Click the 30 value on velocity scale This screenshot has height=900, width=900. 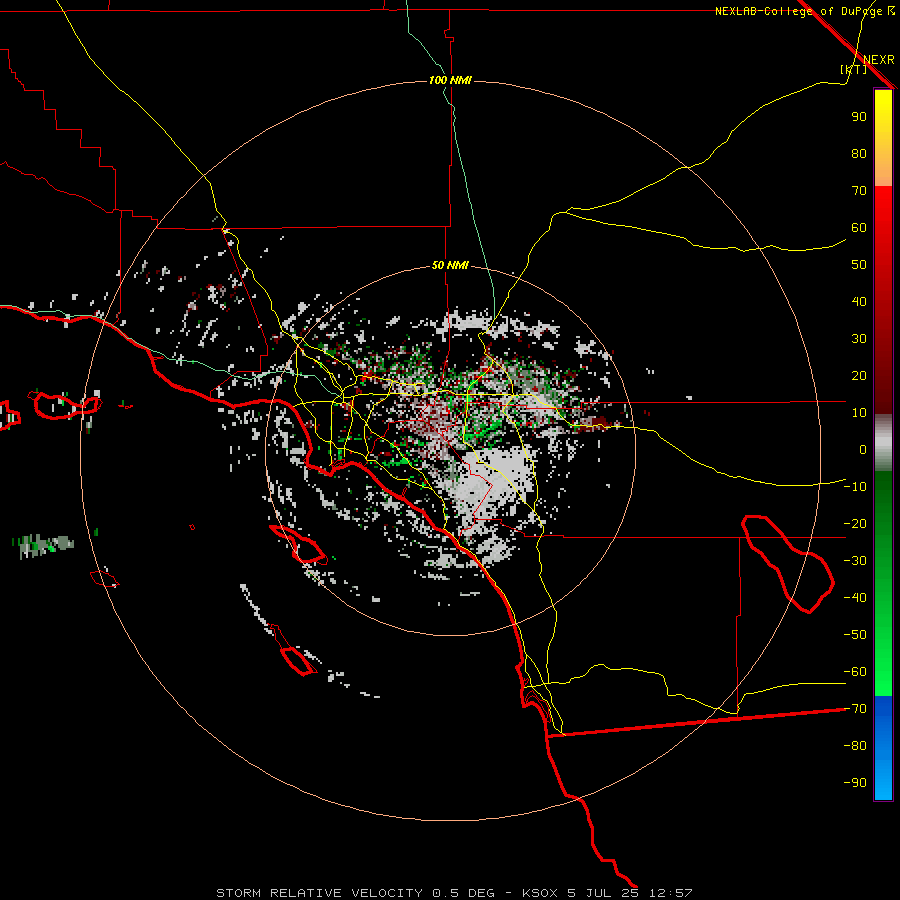[x=859, y=339]
